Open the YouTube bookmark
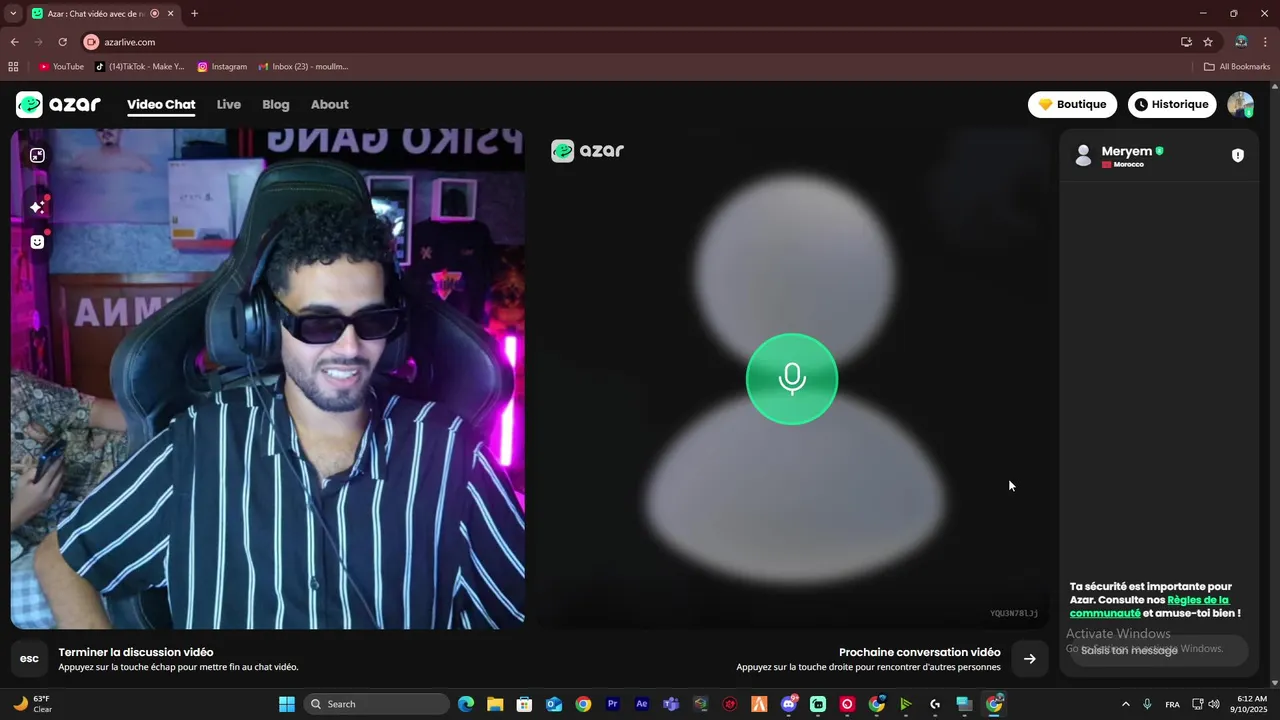The image size is (1280, 720). click(x=61, y=67)
